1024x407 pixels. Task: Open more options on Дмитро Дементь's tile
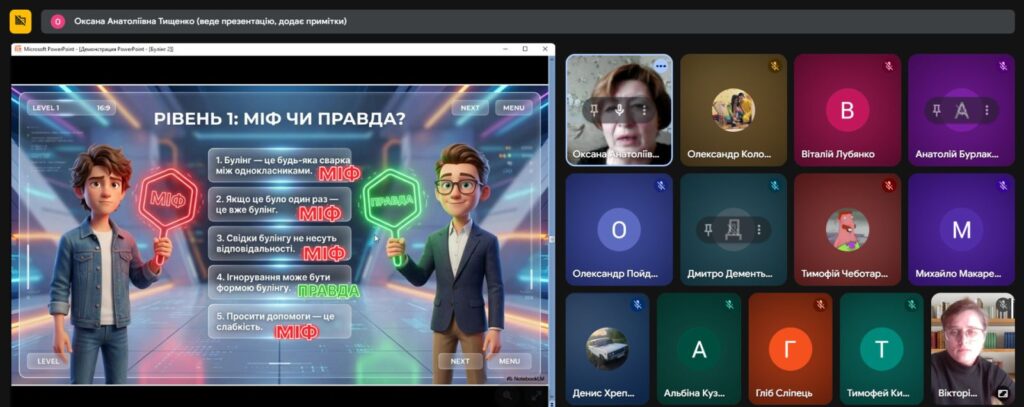[x=760, y=230]
